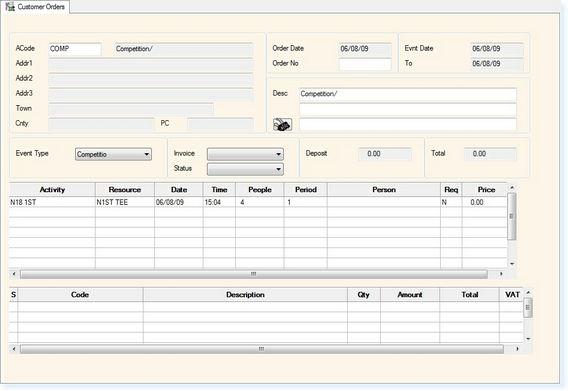This screenshot has width=568, height=391.
Task: Click items grid horizontal scroll right arrow
Action: point(517,349)
